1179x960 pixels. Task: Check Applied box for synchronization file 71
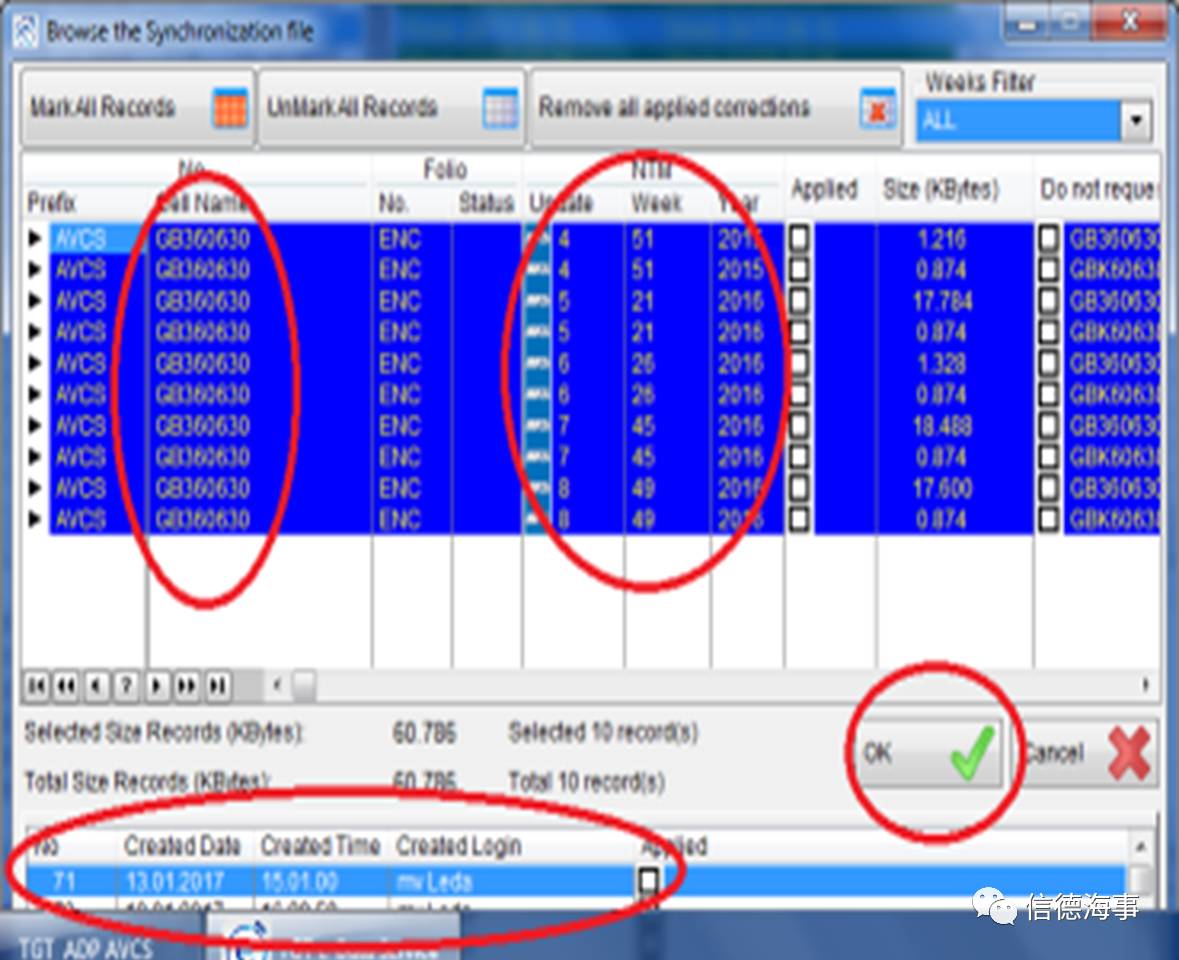pyautogui.click(x=650, y=881)
